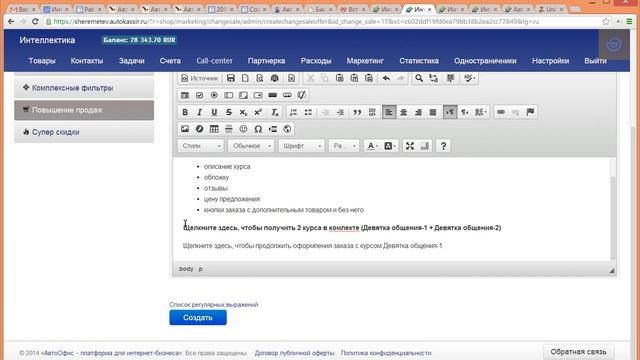Open the Обычное paragraph format dropdown

[x=251, y=146]
